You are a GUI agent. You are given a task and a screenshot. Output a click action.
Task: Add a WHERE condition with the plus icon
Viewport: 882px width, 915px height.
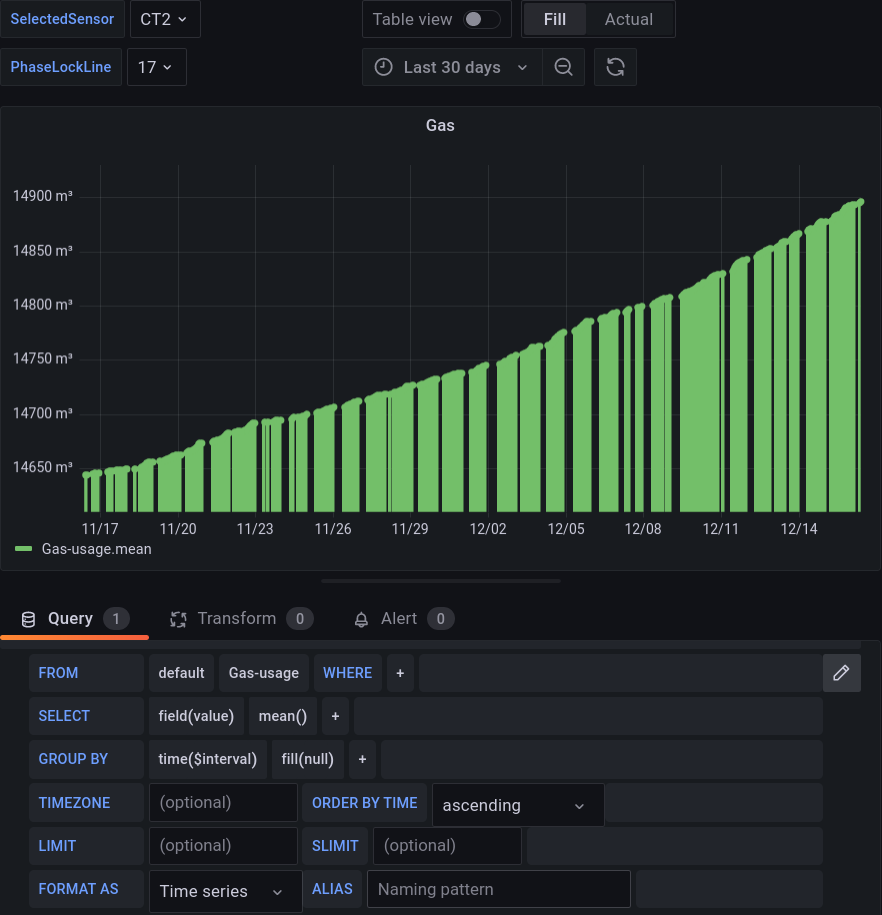pyautogui.click(x=400, y=672)
